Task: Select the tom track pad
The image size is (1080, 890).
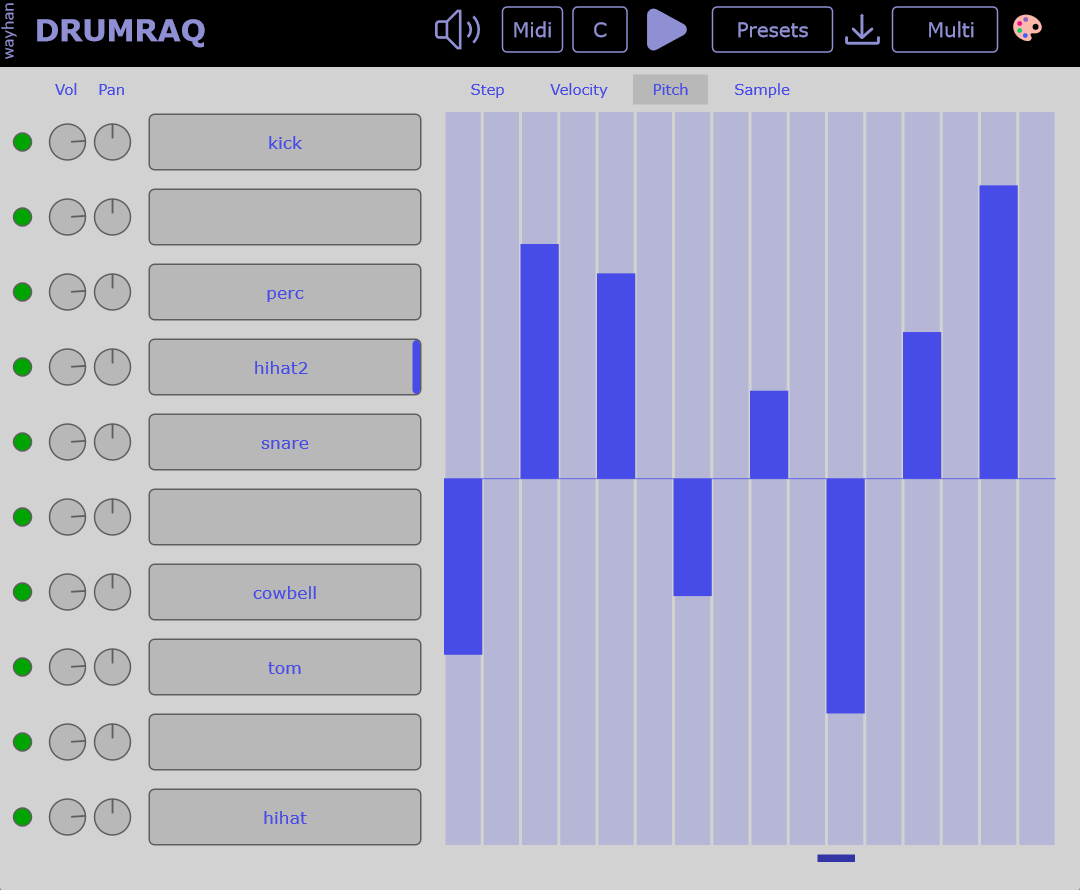Action: coord(284,667)
